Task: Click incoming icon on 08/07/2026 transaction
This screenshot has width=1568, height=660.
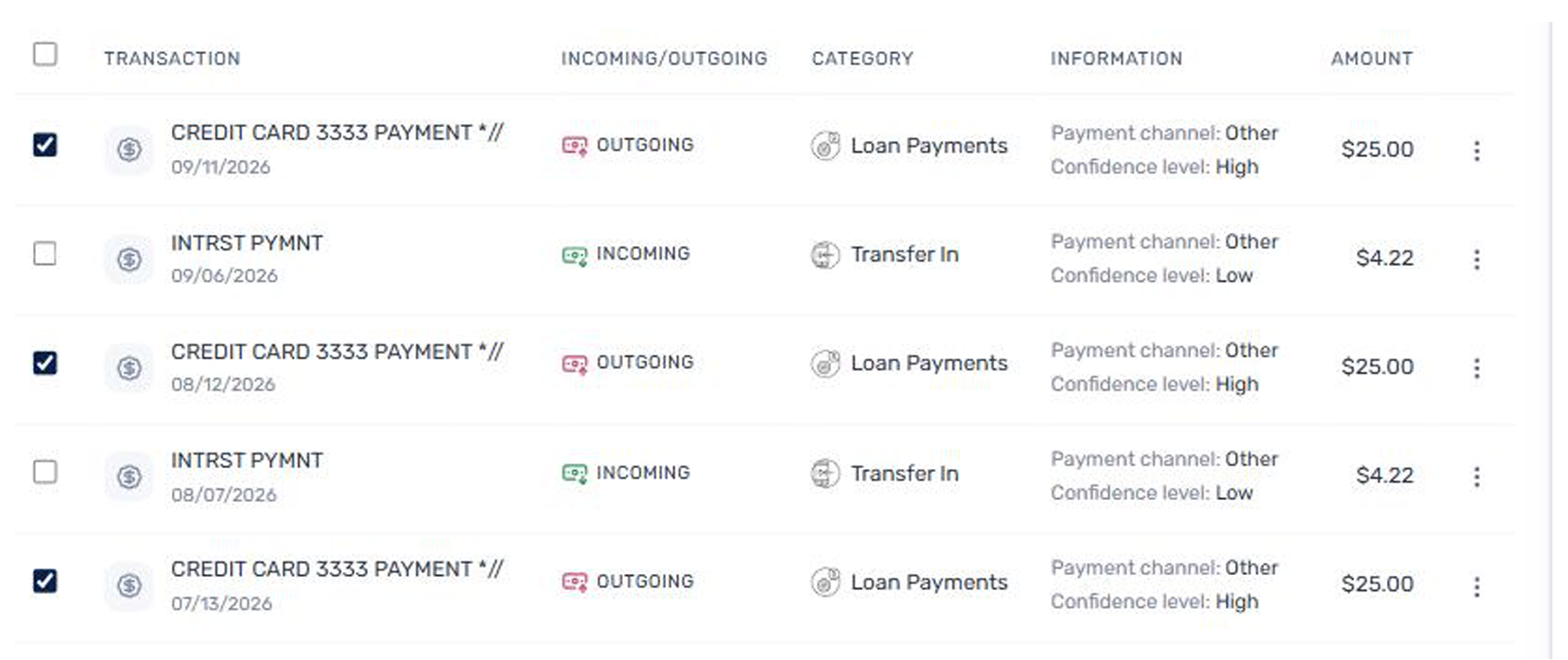Action: [575, 474]
